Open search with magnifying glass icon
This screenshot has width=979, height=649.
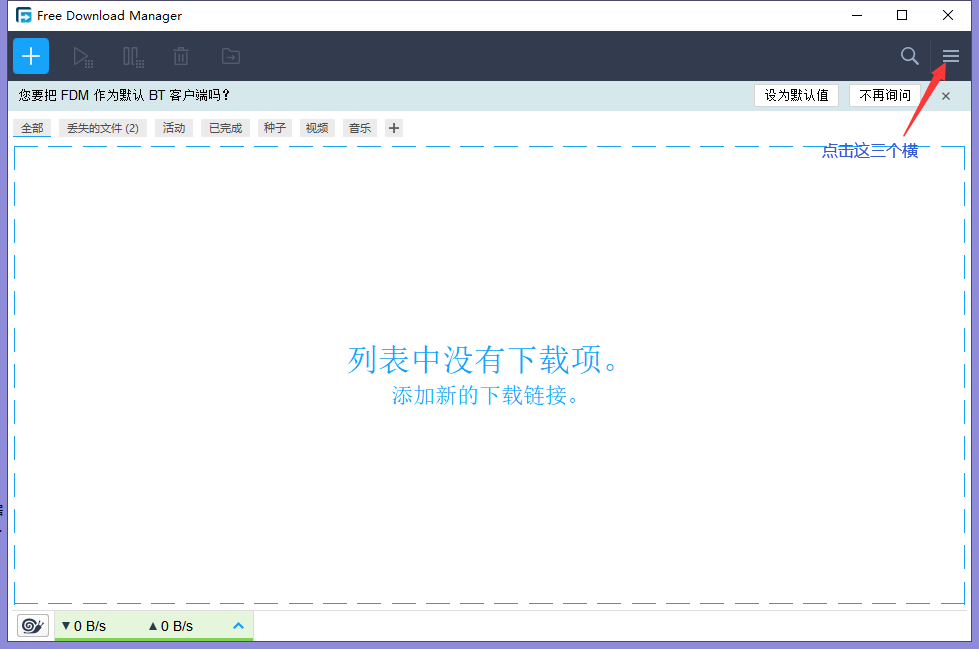click(909, 56)
